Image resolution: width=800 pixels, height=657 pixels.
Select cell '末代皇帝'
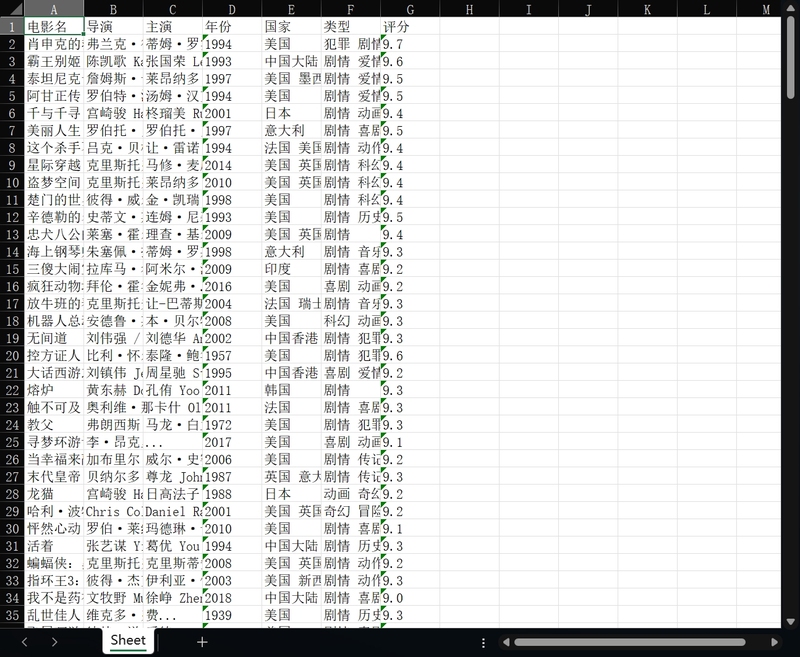point(54,476)
